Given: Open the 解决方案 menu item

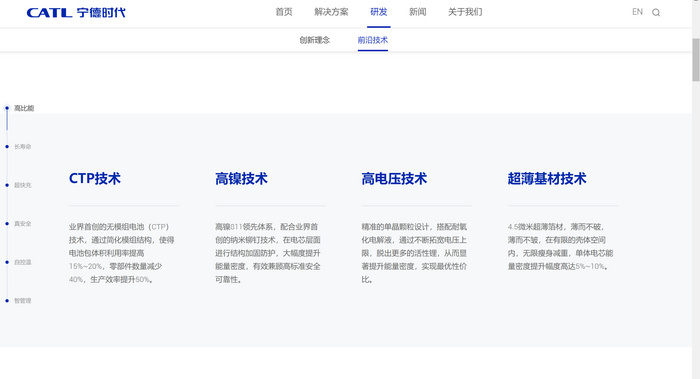Looking at the screenshot, I should (x=331, y=12).
